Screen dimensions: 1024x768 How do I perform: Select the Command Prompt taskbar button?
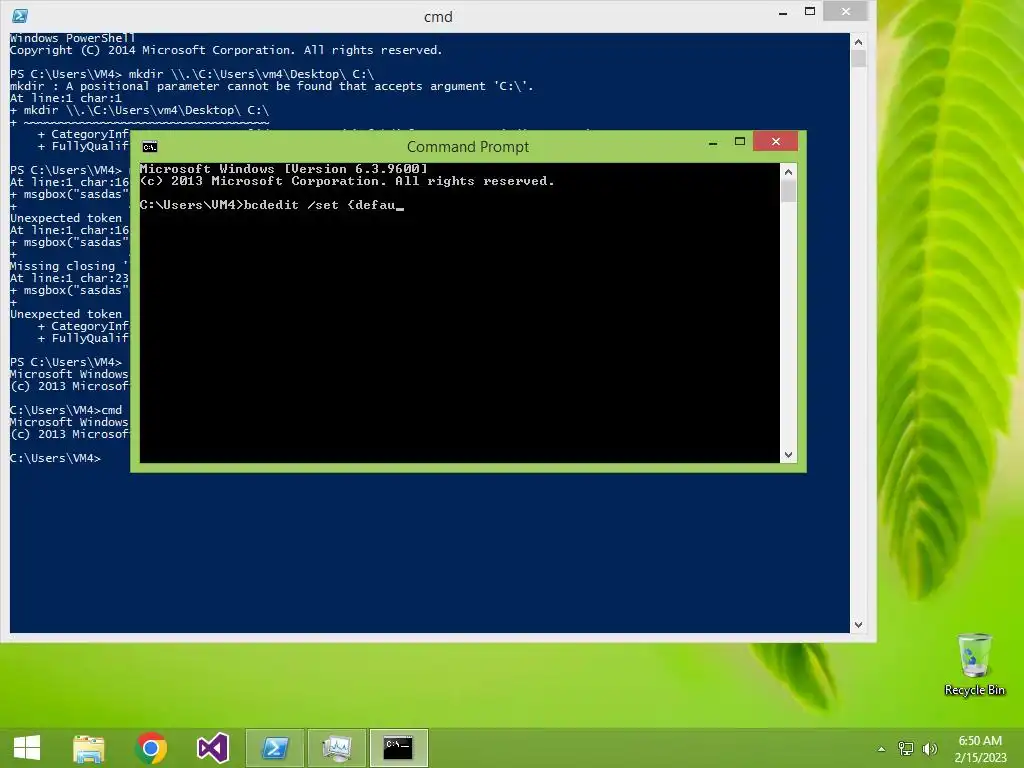[398, 748]
